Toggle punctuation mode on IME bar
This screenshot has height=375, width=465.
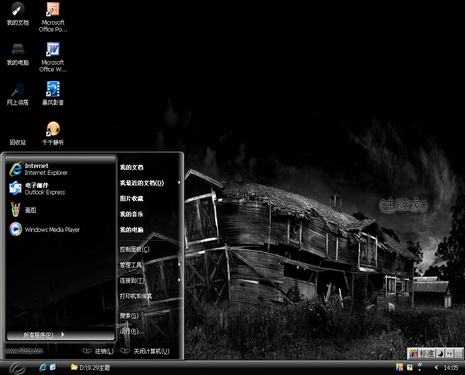[449, 354]
